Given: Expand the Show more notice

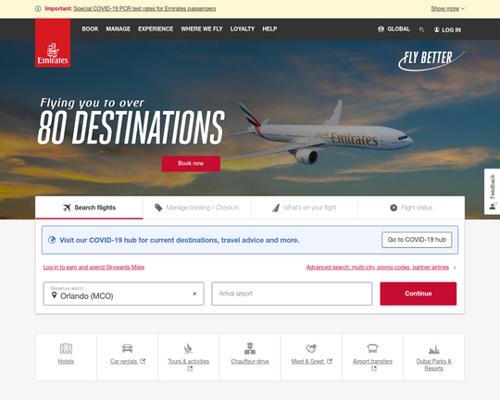Looking at the screenshot, I should tap(447, 9).
